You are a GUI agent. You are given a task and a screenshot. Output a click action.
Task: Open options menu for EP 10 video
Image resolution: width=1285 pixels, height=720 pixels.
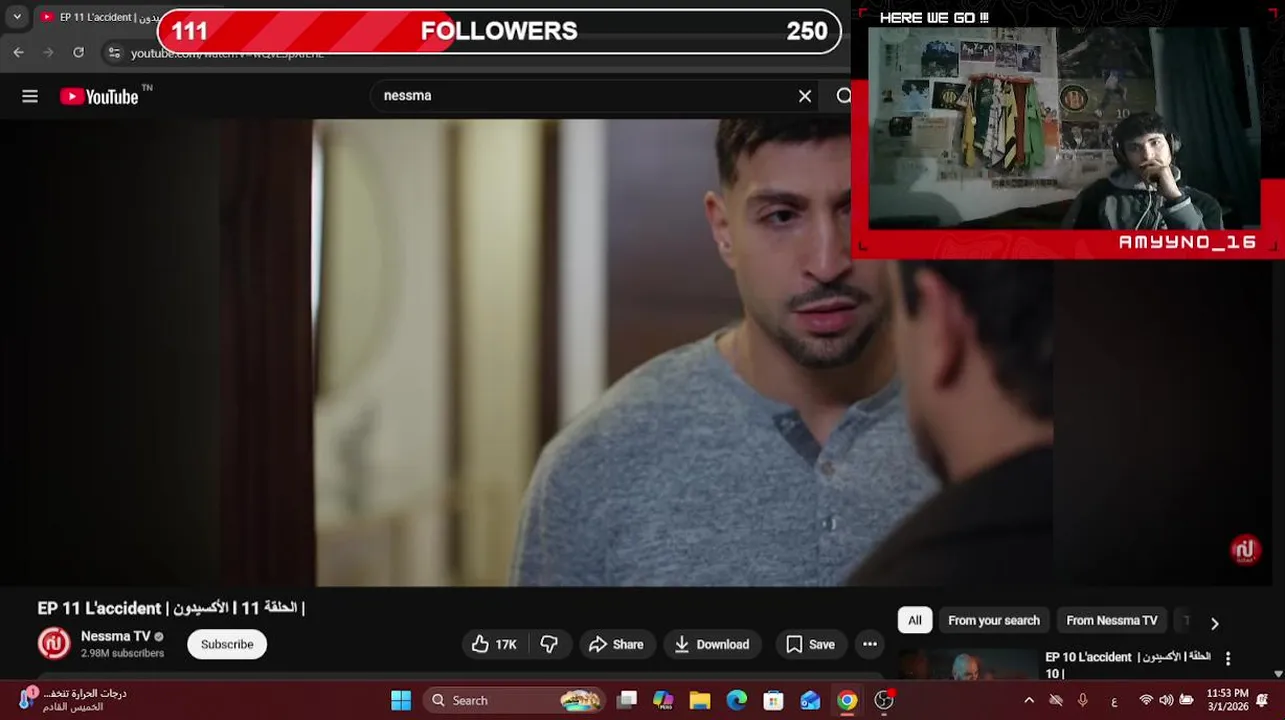tap(1228, 659)
